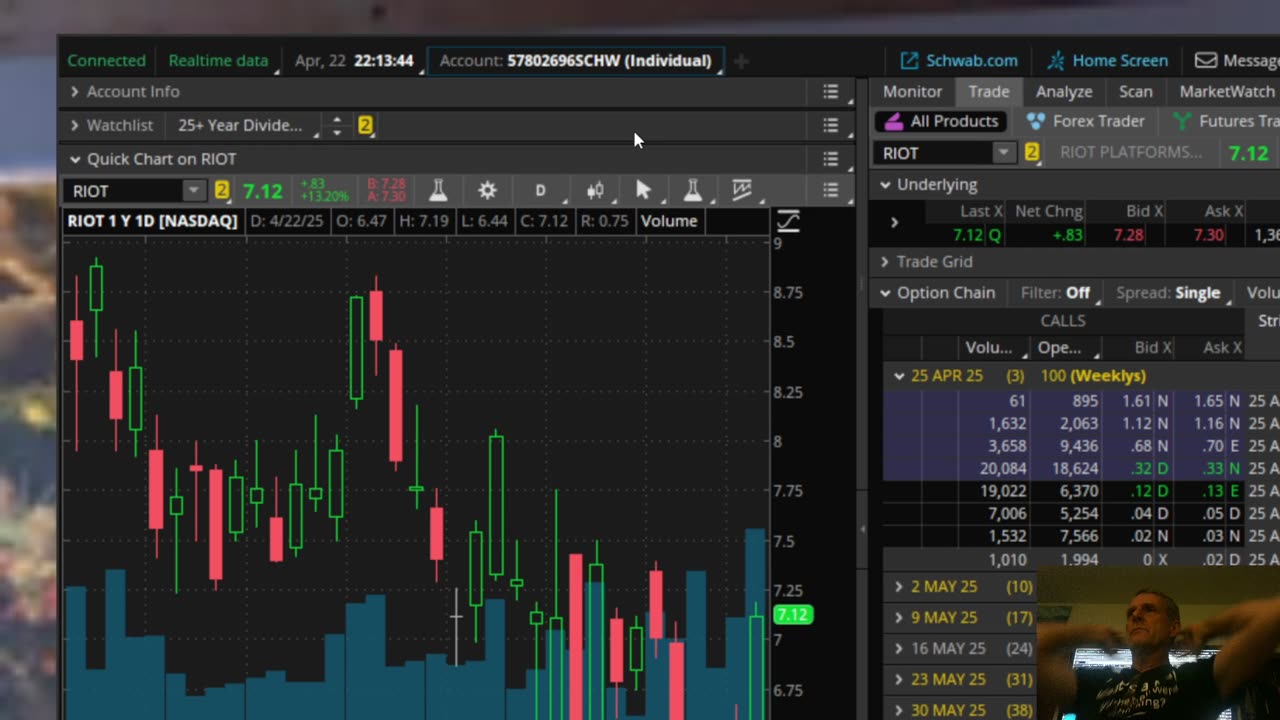Open the Messages envelope icon
This screenshot has height=720, width=1280.
(x=1206, y=61)
